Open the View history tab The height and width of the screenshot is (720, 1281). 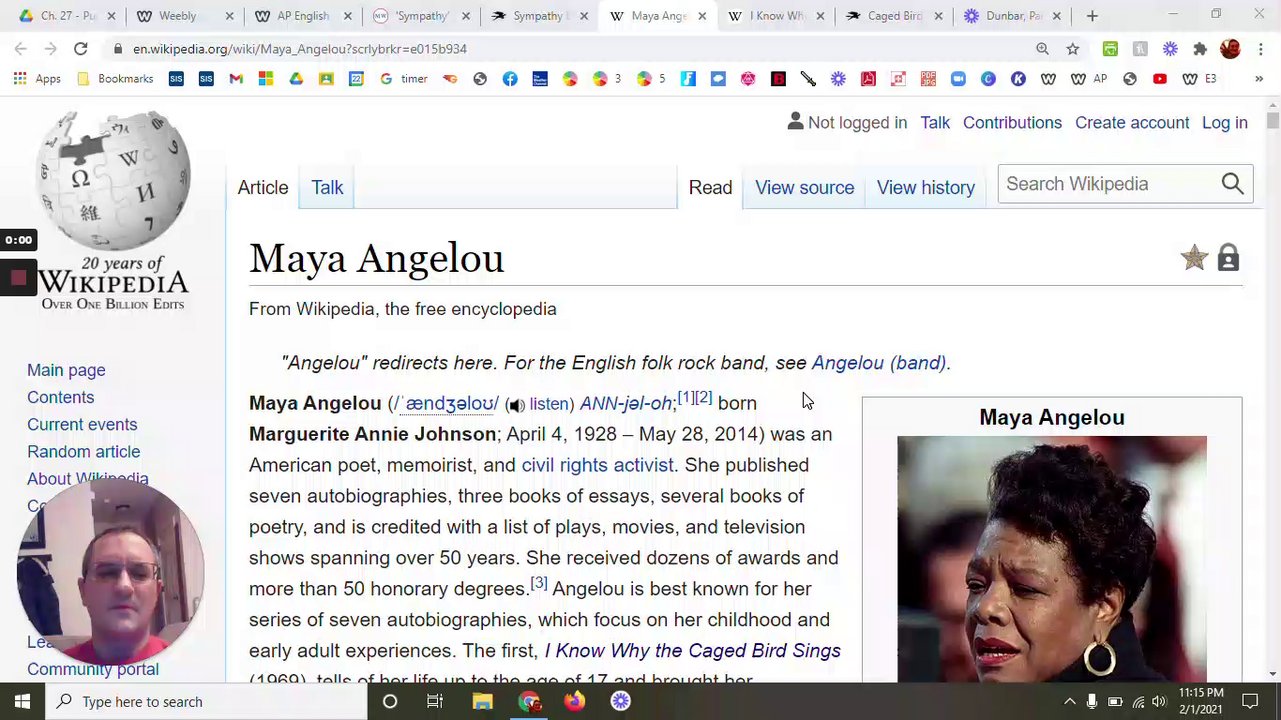pos(925,188)
